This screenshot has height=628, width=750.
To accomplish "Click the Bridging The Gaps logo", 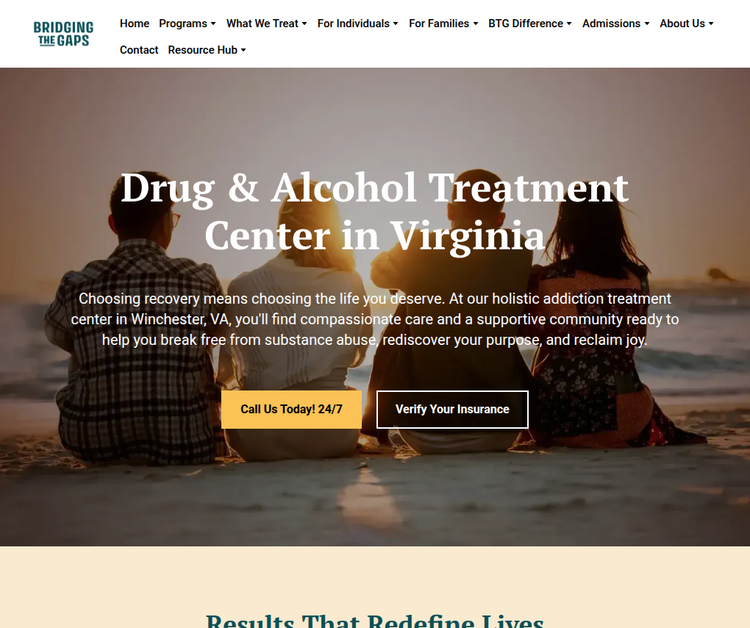I will [63, 34].
